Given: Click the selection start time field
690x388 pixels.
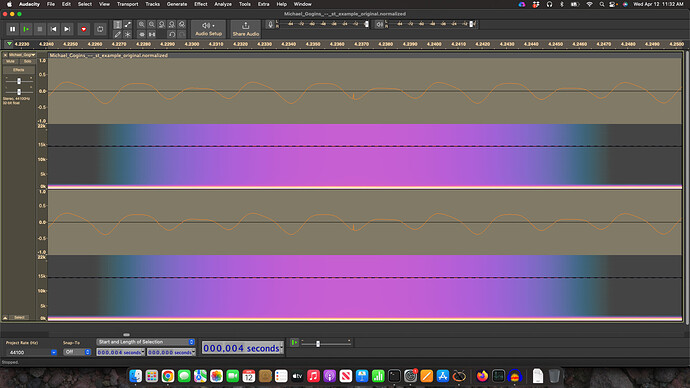Looking at the screenshot, I should [121, 352].
